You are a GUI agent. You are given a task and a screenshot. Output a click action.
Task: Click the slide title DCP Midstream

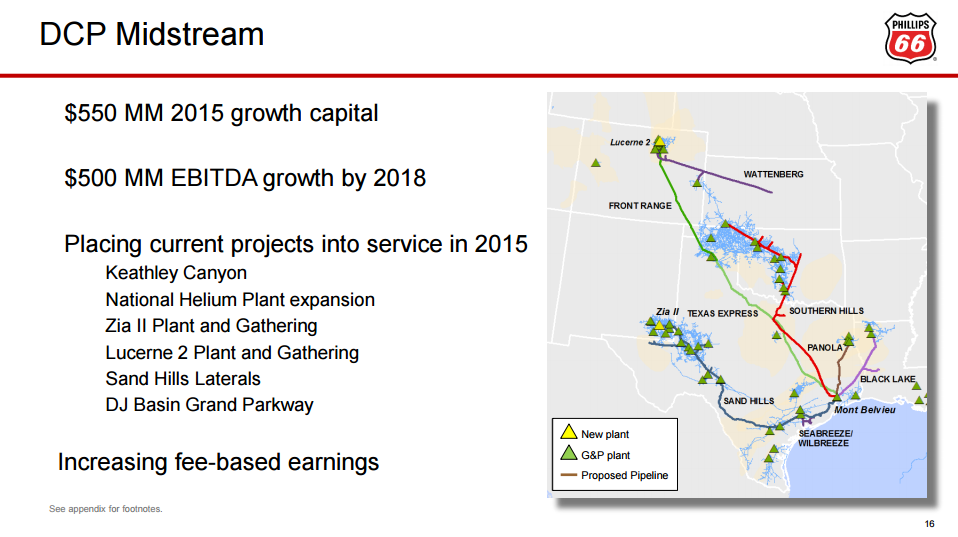click(x=152, y=34)
